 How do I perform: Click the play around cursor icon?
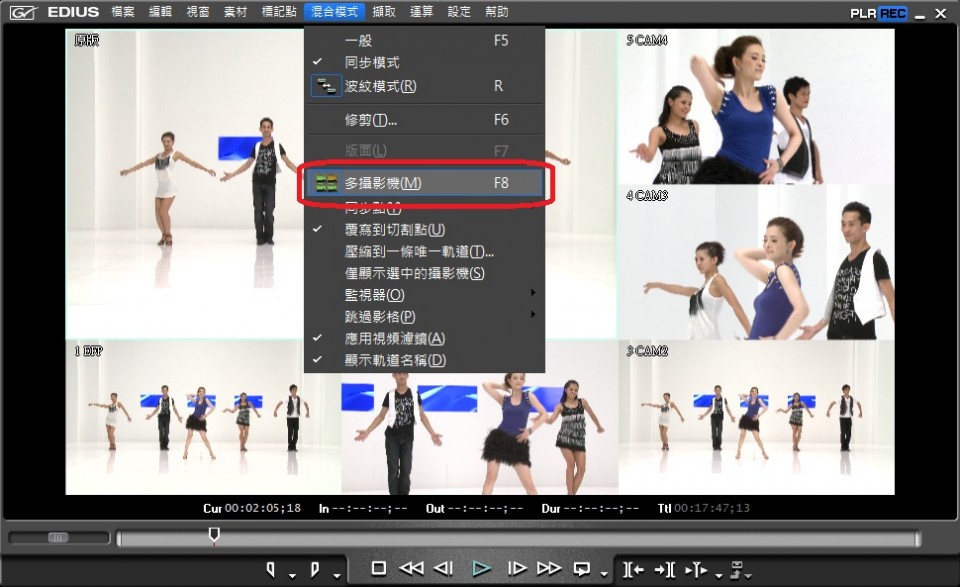tap(696, 570)
